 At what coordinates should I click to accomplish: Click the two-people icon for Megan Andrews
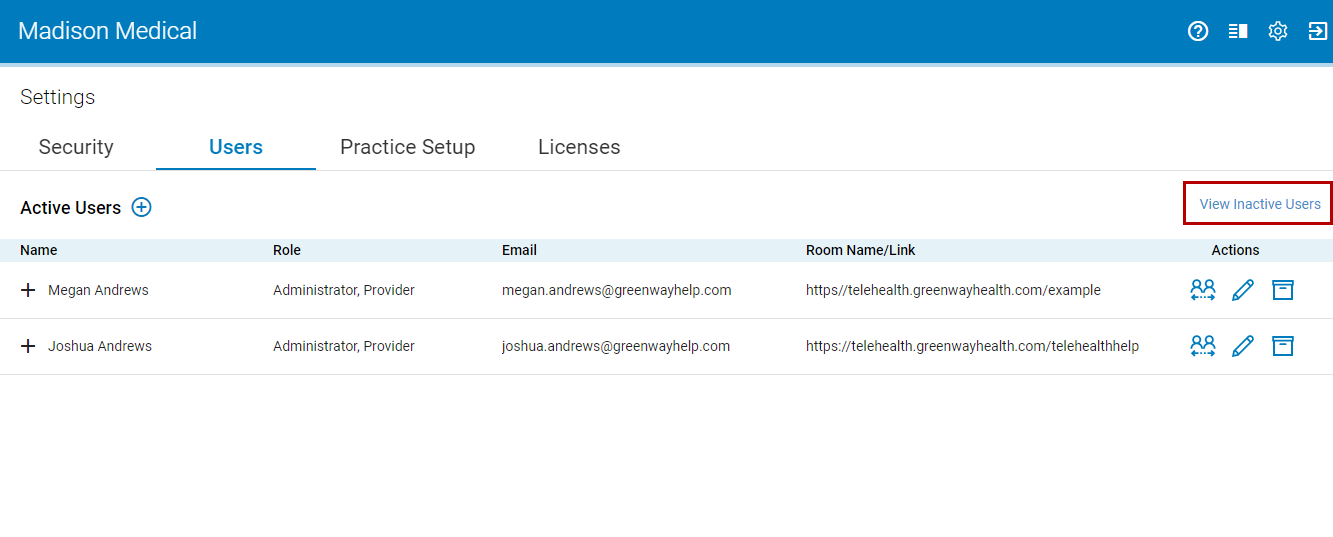tap(1203, 290)
